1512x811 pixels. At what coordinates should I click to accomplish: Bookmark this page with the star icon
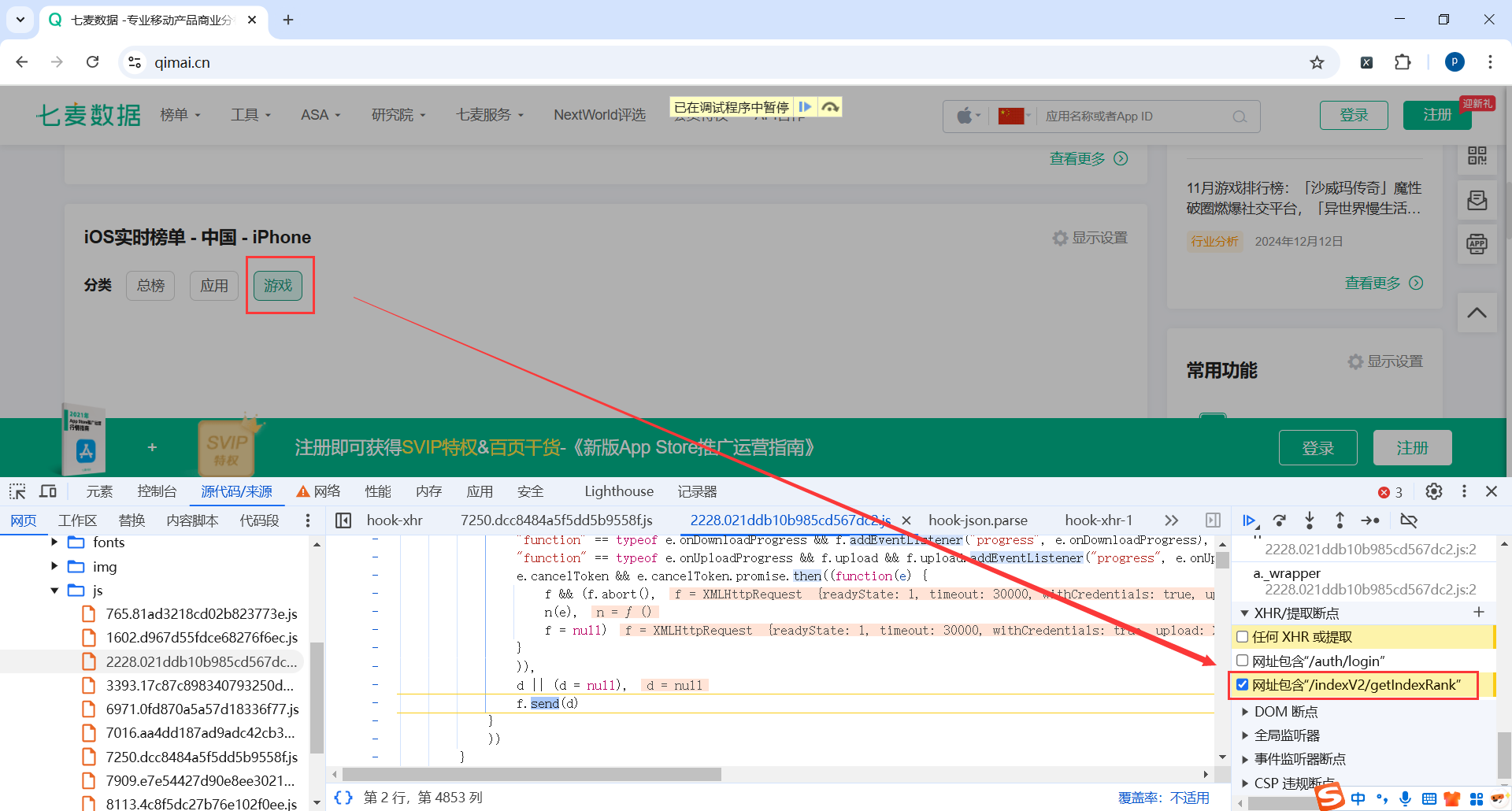pos(1317,62)
